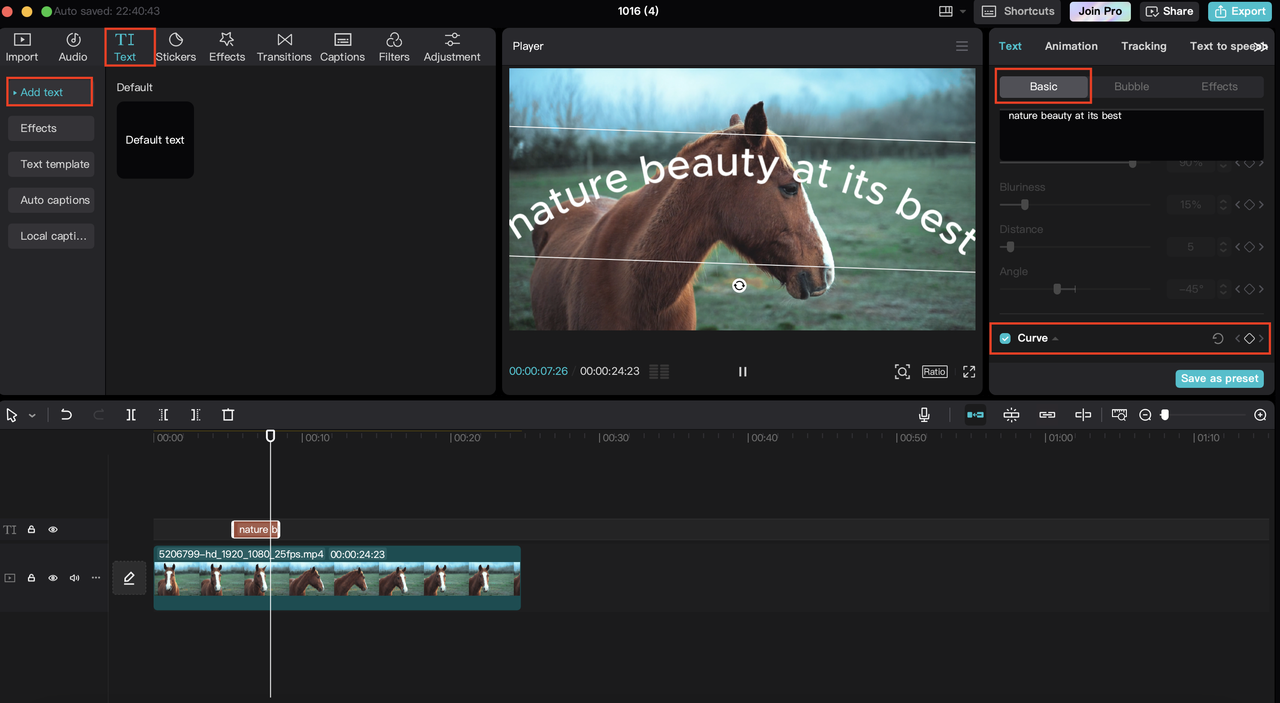Select the Basic sub-tab

point(1043,86)
